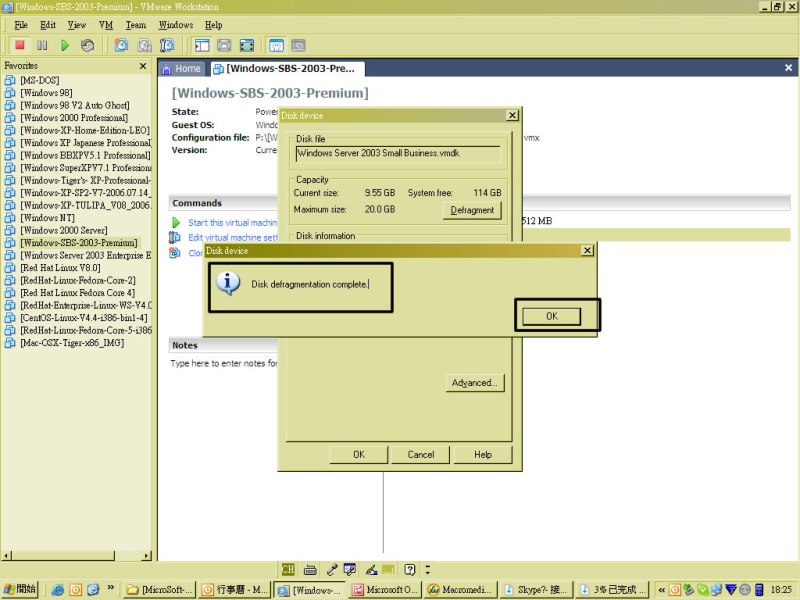Select [Windows 2000 Server] in Favorites
The height and width of the screenshot is (600, 800).
(x=64, y=230)
